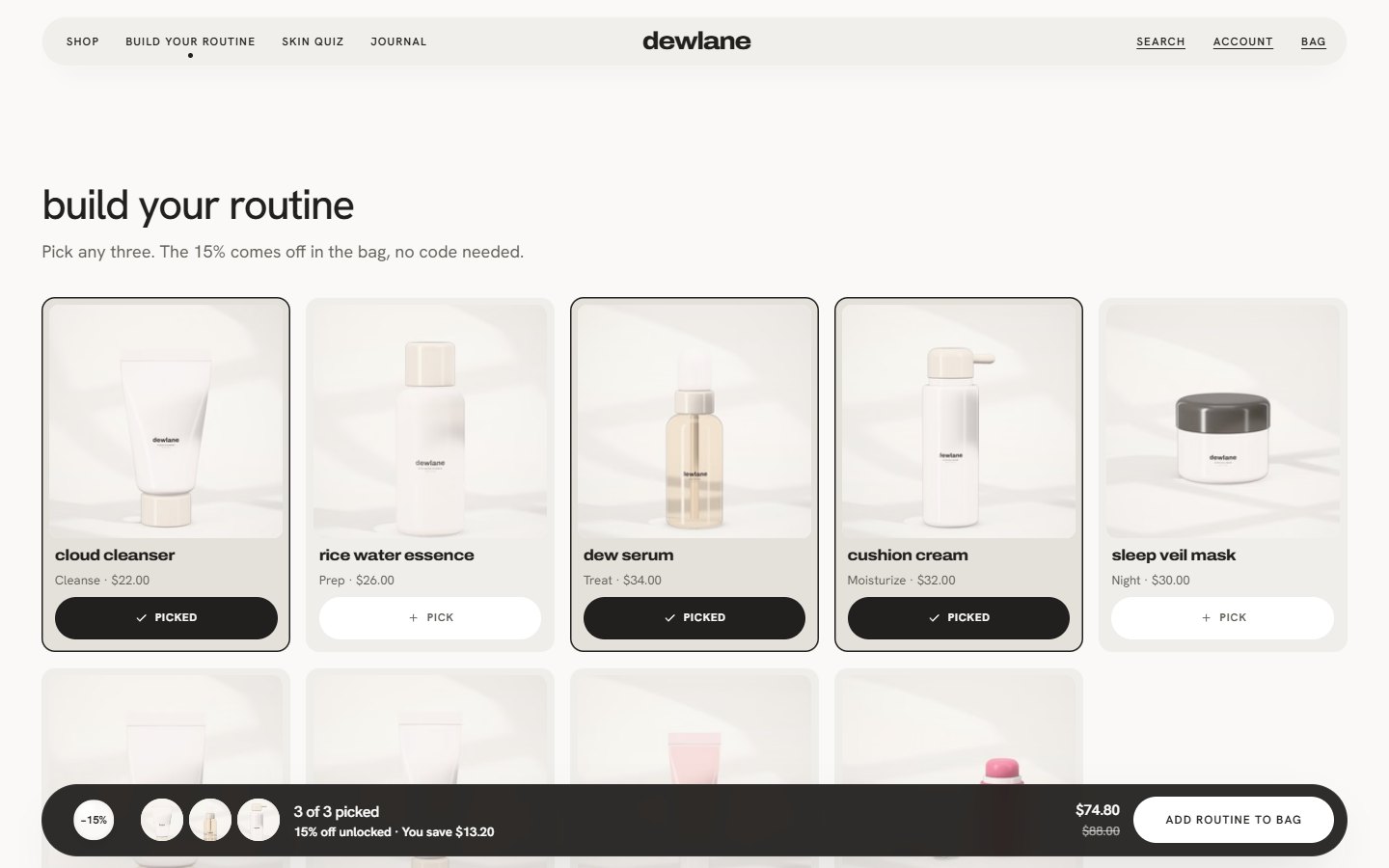View the Bag link
Screen dimensions: 1389x868
click(x=1313, y=41)
